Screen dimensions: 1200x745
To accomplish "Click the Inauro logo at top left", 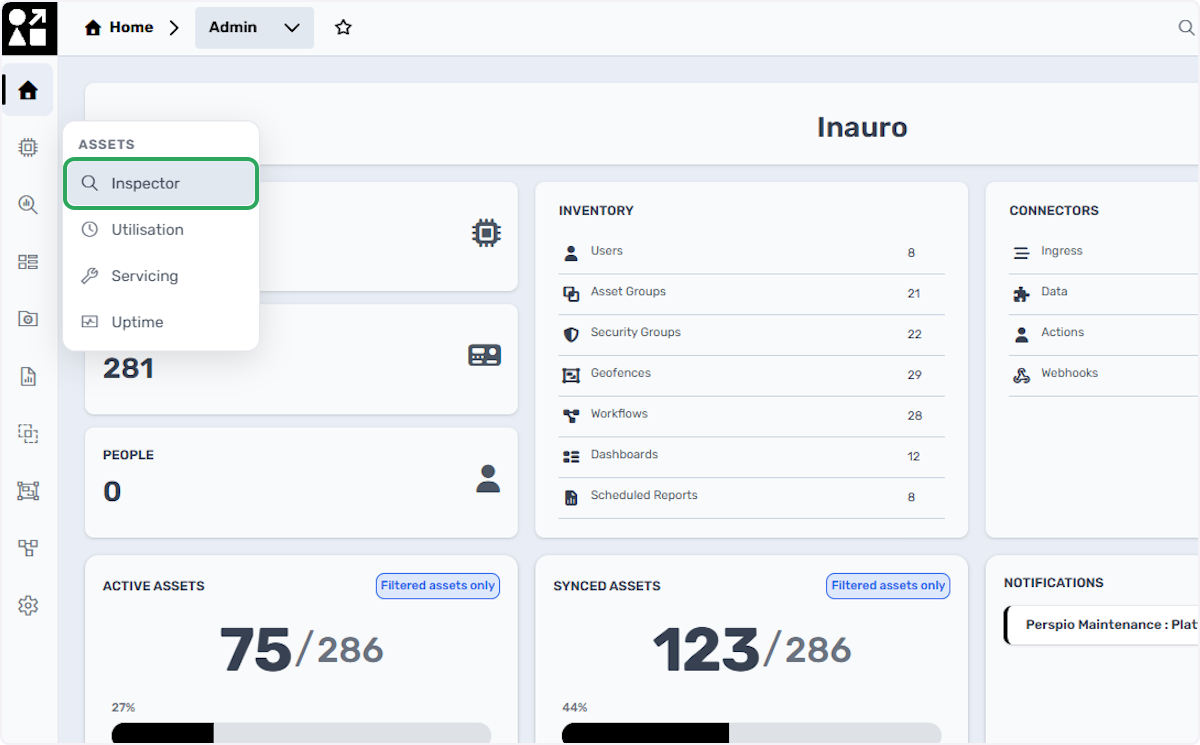I will 28,27.
